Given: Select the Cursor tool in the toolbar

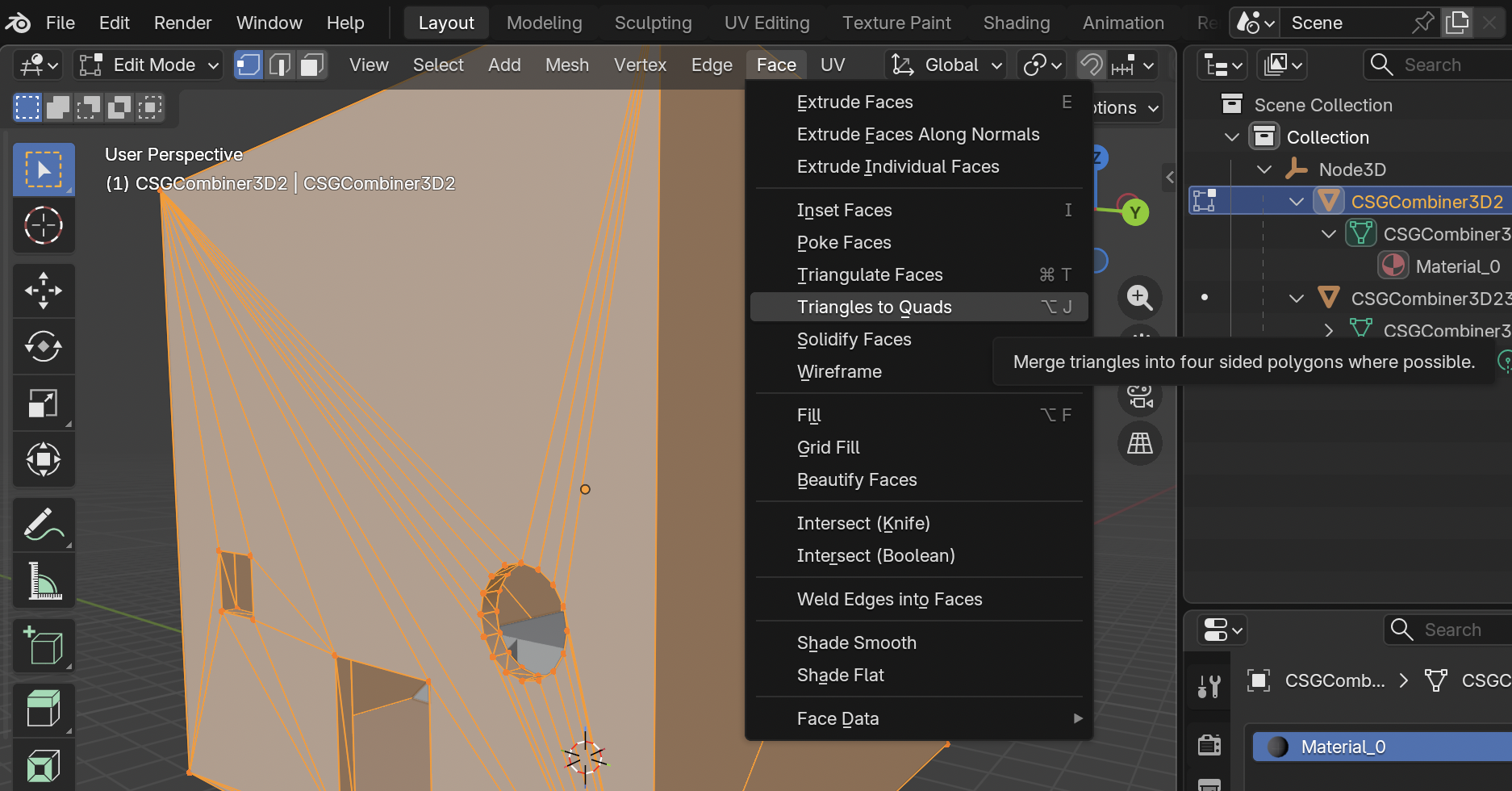Looking at the screenshot, I should click(44, 226).
